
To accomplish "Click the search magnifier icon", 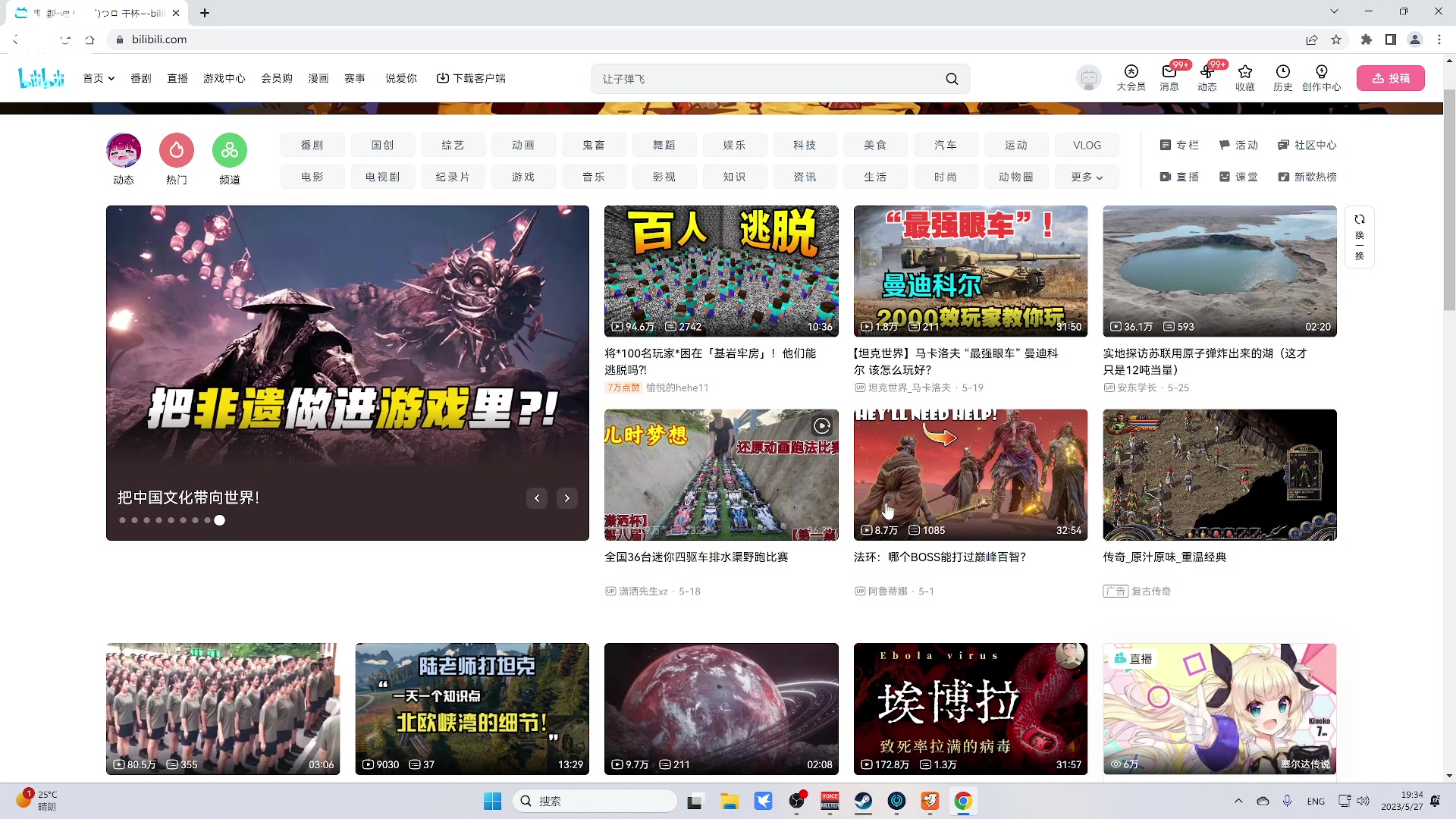I will [x=952, y=79].
